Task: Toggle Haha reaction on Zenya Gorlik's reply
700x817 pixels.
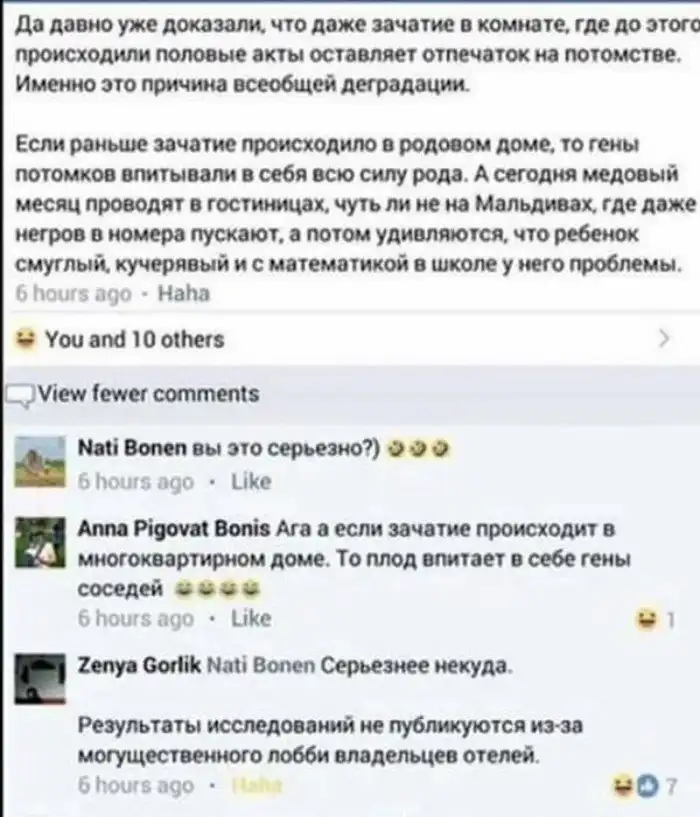Action: [256, 784]
